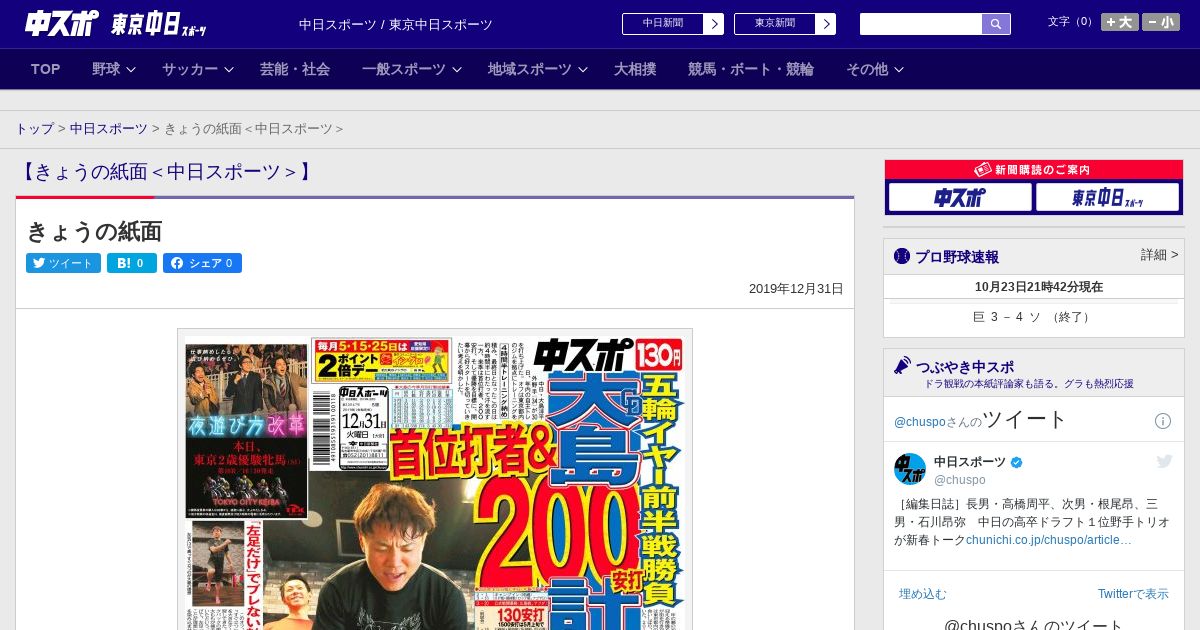Click the 中日スポーツ Twitter avatar
Viewport: 1200px width, 630px height.
pyautogui.click(x=910, y=469)
